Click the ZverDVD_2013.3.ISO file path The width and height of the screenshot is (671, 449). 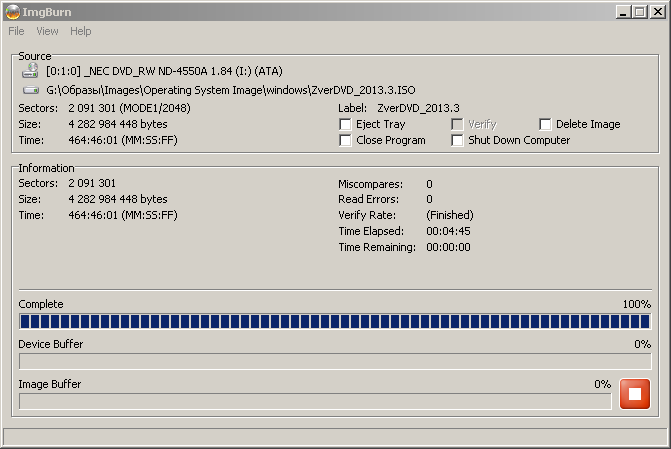[231, 90]
